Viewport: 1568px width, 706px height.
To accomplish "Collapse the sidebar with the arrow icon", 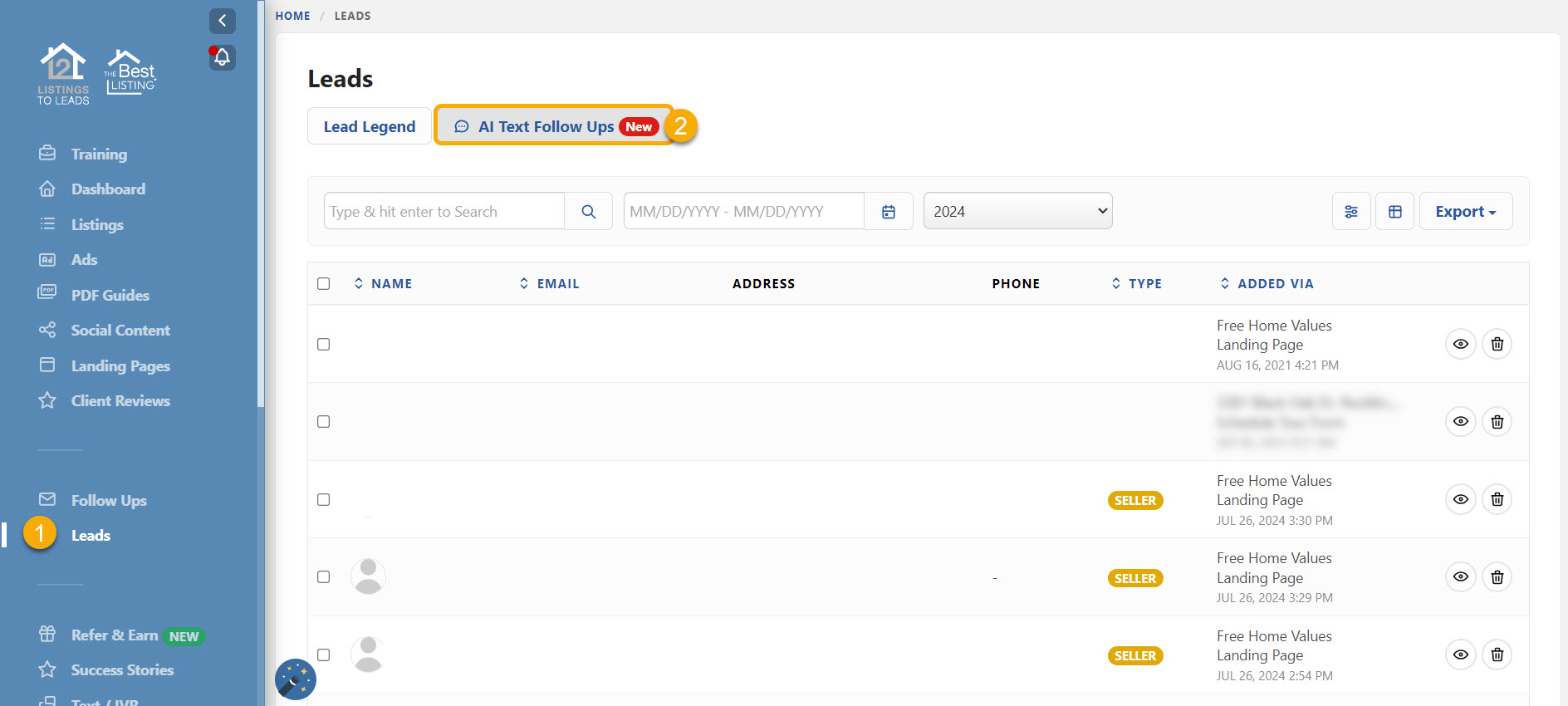I will 222,21.
